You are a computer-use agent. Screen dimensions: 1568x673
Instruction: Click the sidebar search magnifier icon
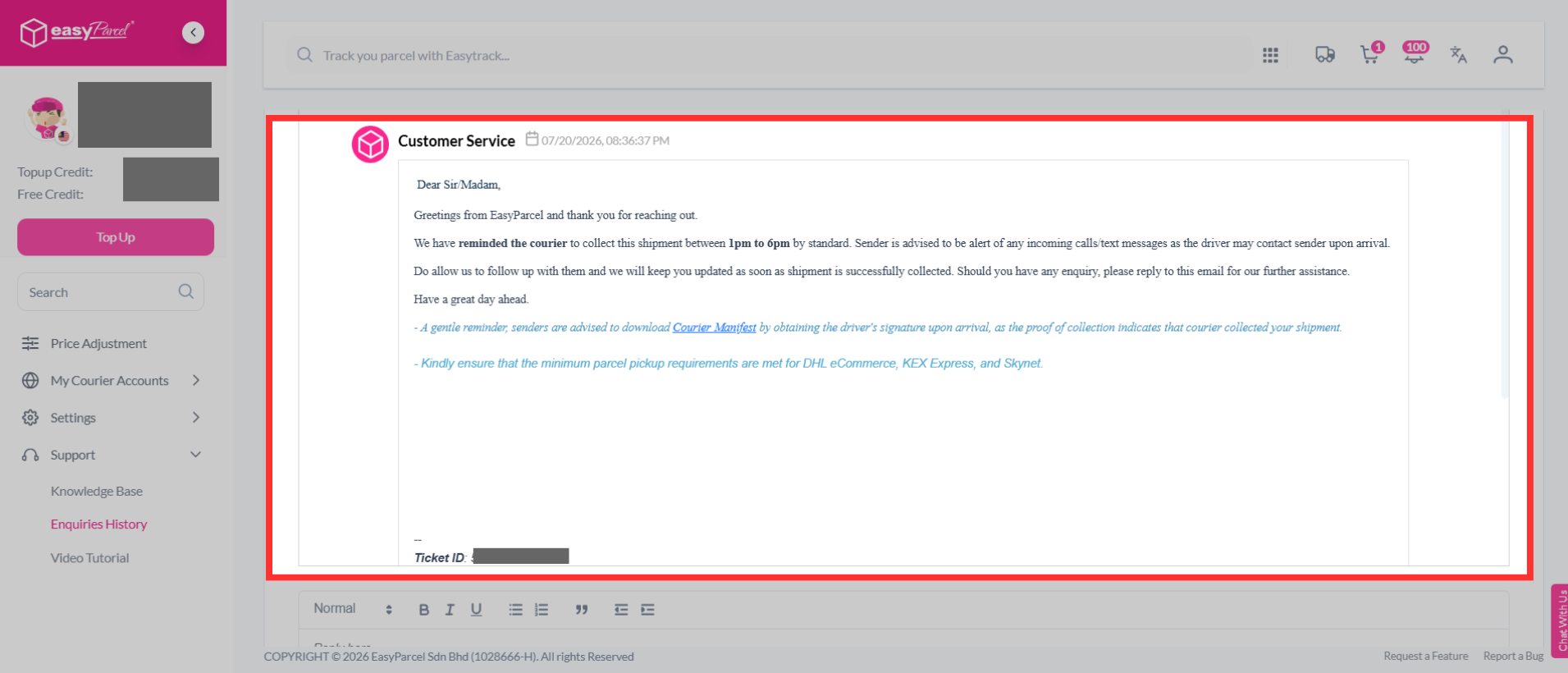pyautogui.click(x=186, y=291)
